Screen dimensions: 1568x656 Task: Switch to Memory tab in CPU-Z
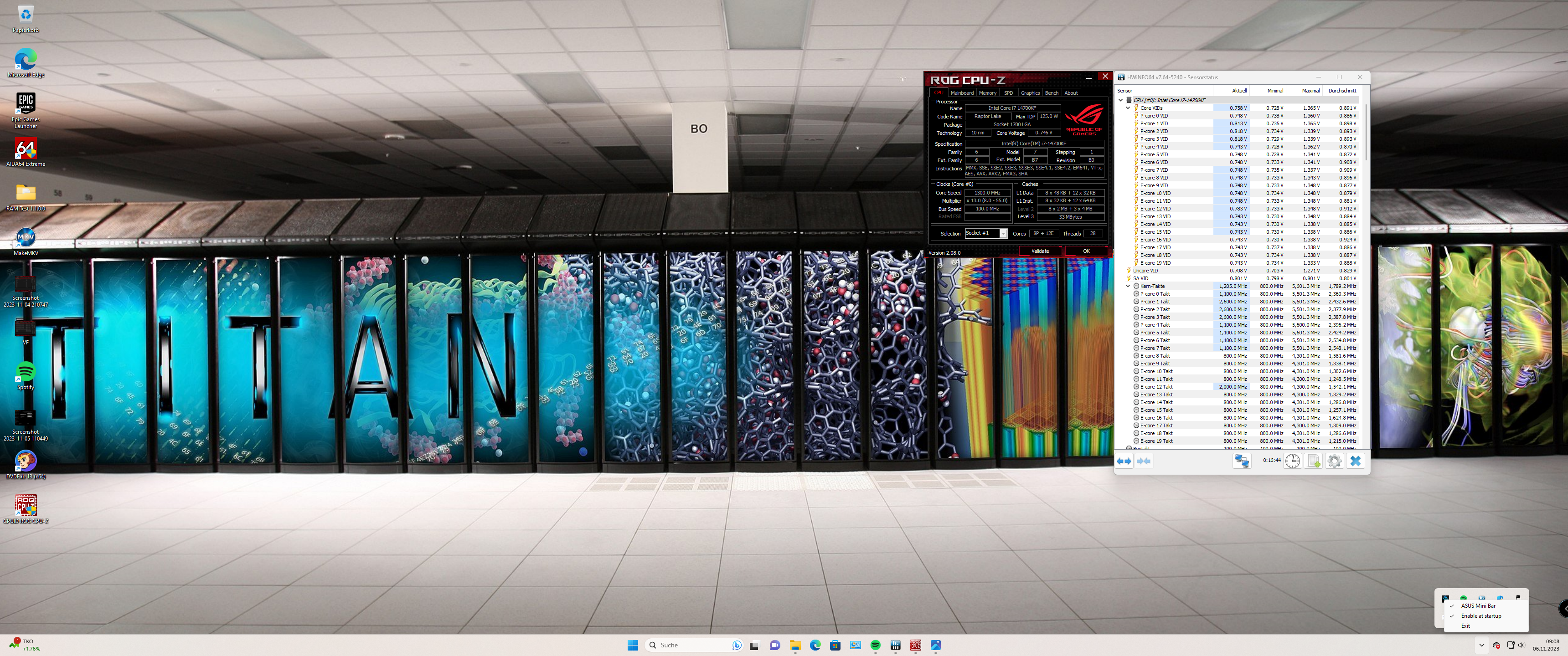tap(987, 93)
